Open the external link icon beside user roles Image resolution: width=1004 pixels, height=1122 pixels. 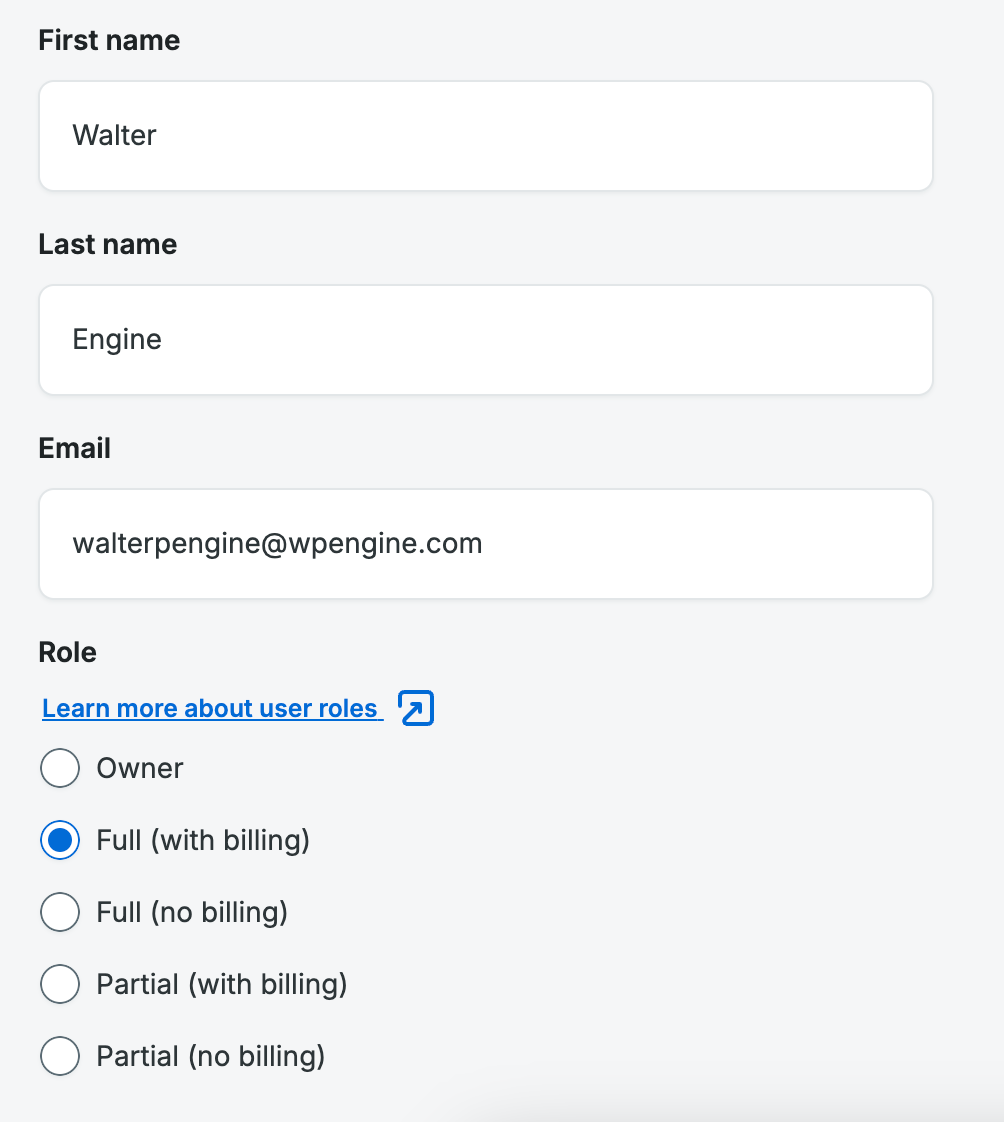(416, 708)
